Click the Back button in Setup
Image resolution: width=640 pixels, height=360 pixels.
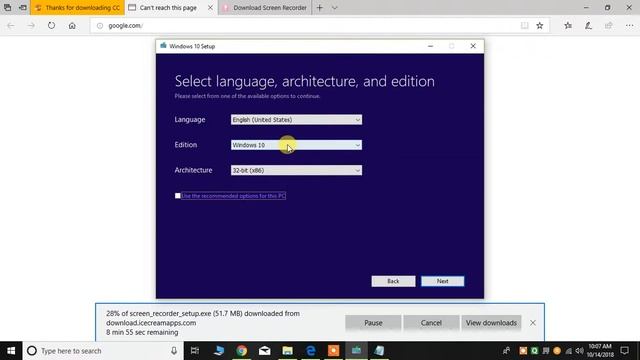pos(393,281)
